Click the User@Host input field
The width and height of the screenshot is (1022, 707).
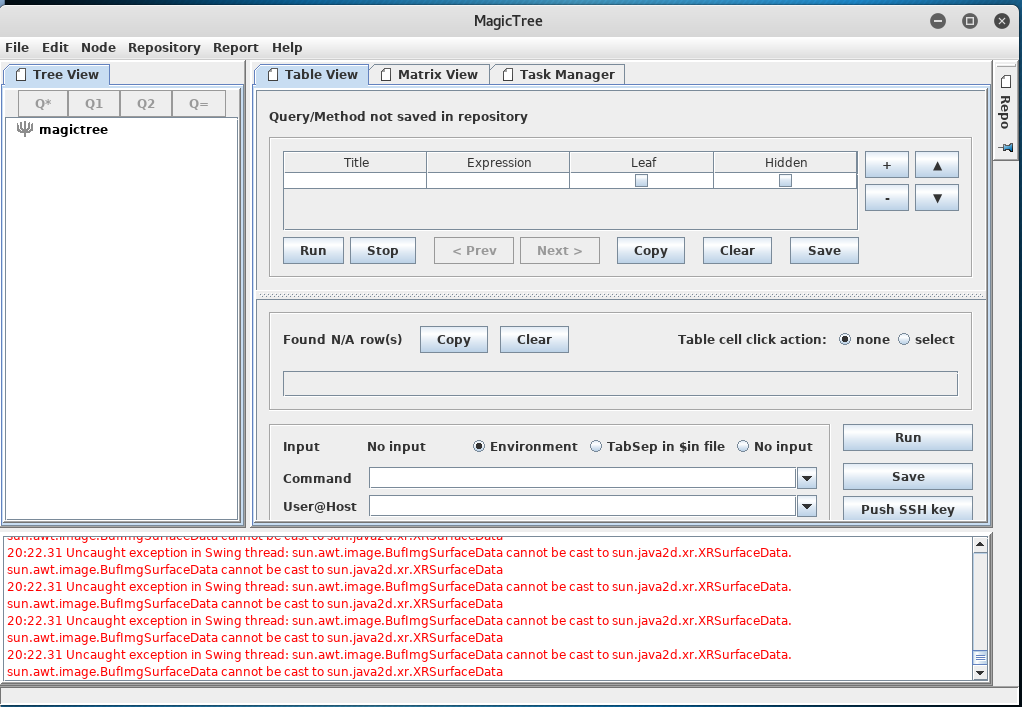click(583, 506)
